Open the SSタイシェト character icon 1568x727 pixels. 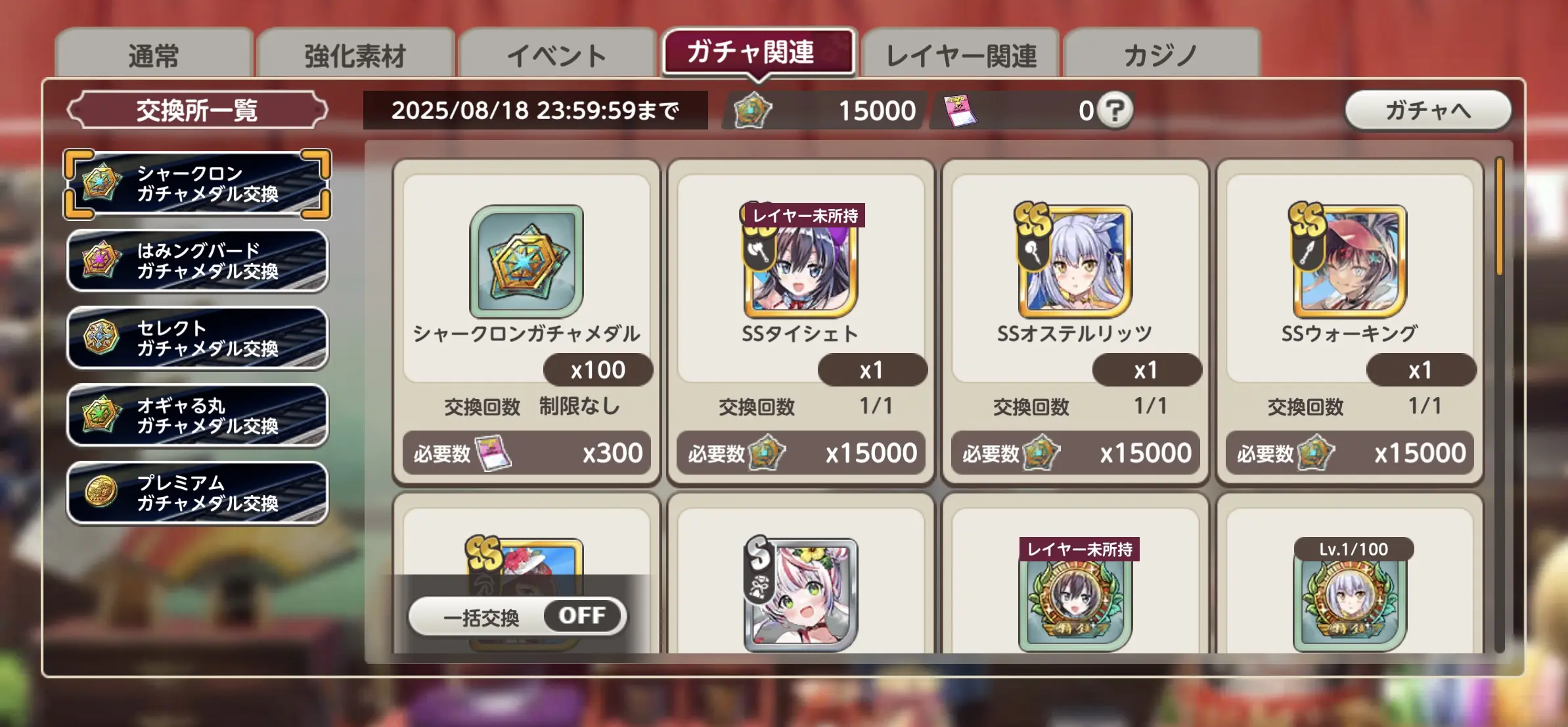(x=801, y=262)
